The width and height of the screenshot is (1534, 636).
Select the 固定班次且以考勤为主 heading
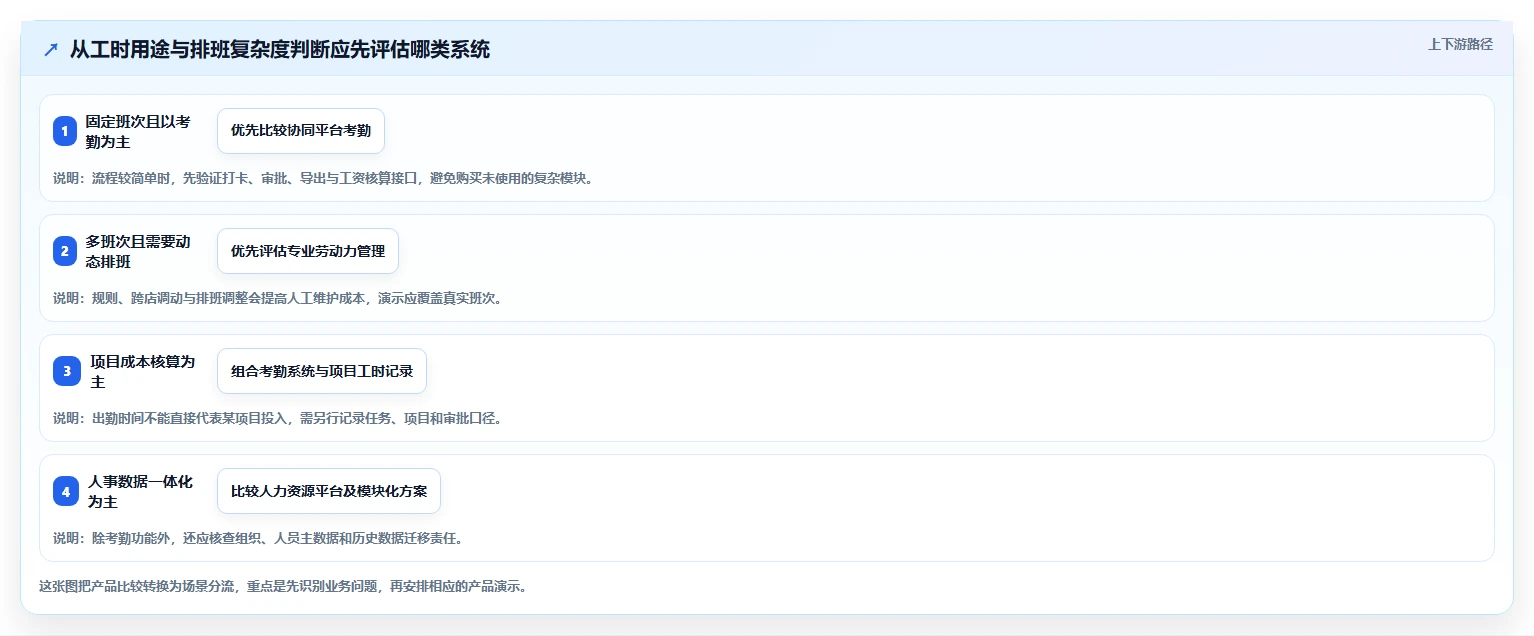click(x=139, y=131)
